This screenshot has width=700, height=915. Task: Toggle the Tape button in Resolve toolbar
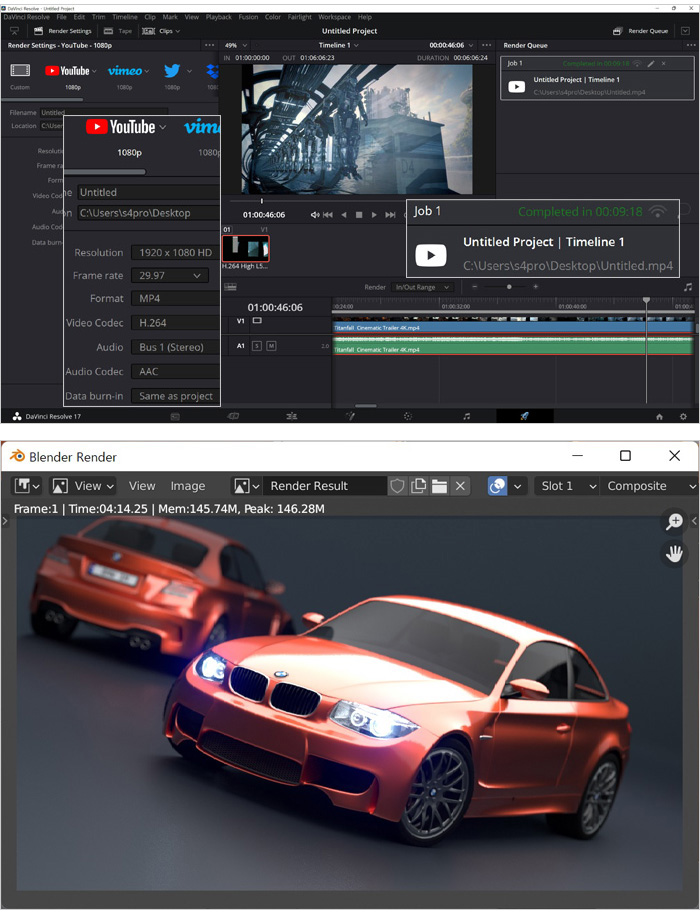[117, 31]
